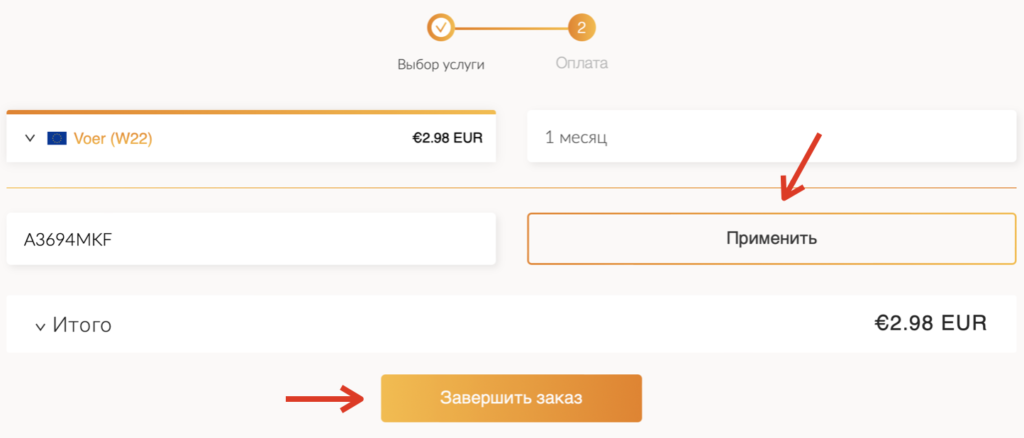Image resolution: width=1024 pixels, height=438 pixels.
Task: Finish order with Завершить заказ button
Action: (x=511, y=398)
